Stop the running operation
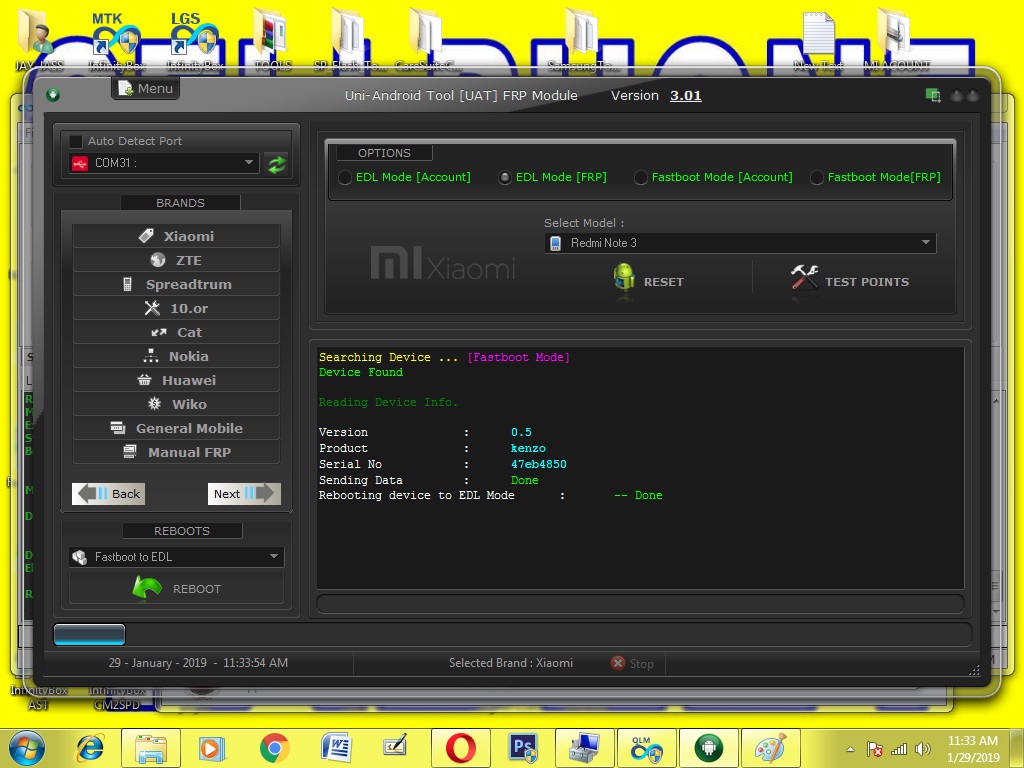 pyautogui.click(x=632, y=664)
